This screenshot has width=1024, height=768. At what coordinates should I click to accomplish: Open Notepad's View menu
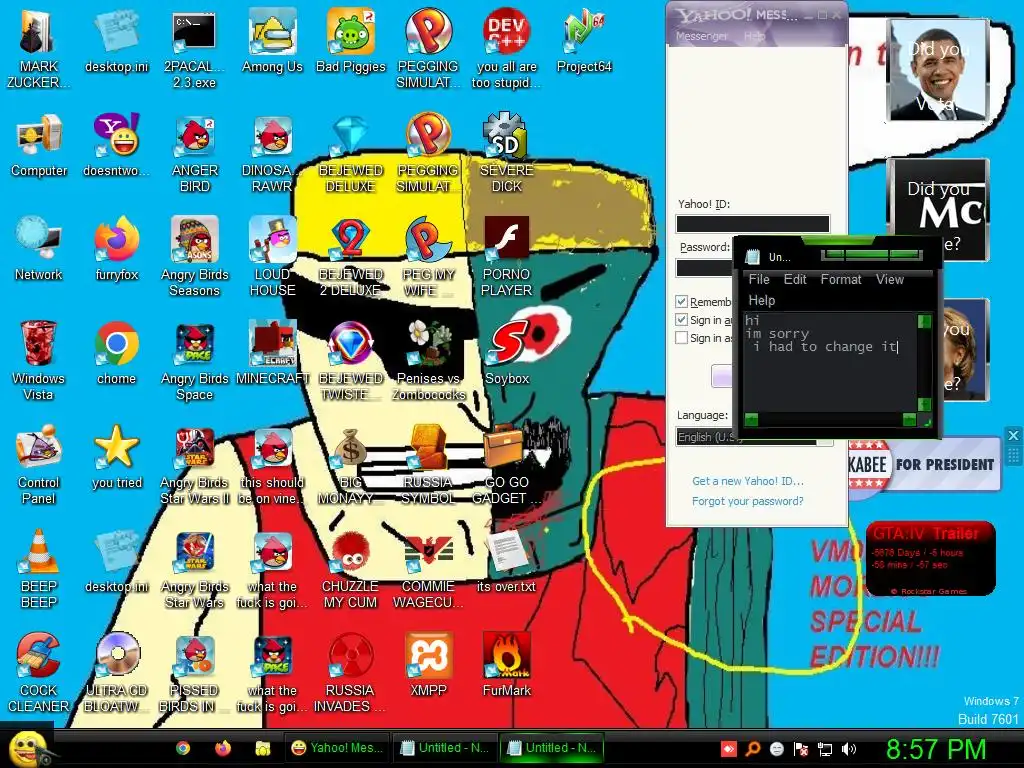point(889,280)
